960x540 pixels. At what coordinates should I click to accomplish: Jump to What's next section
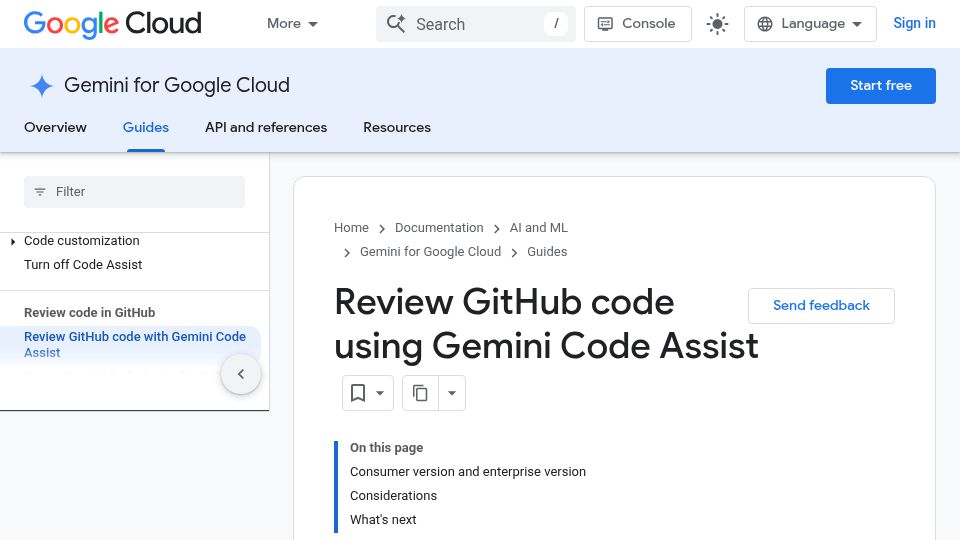click(x=383, y=519)
